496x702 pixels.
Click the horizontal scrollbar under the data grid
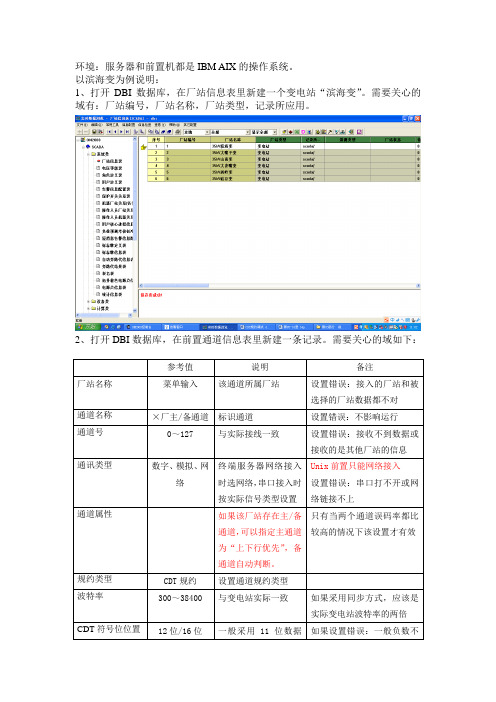tap(280, 286)
